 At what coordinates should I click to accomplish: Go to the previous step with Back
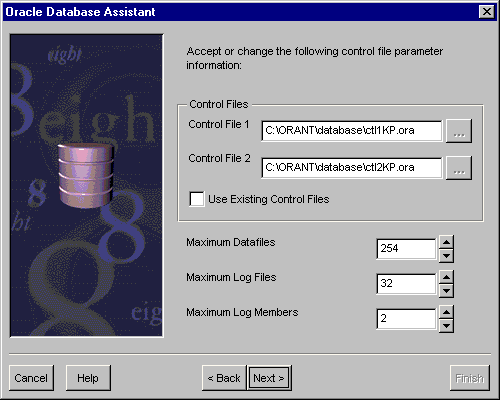[x=224, y=378]
